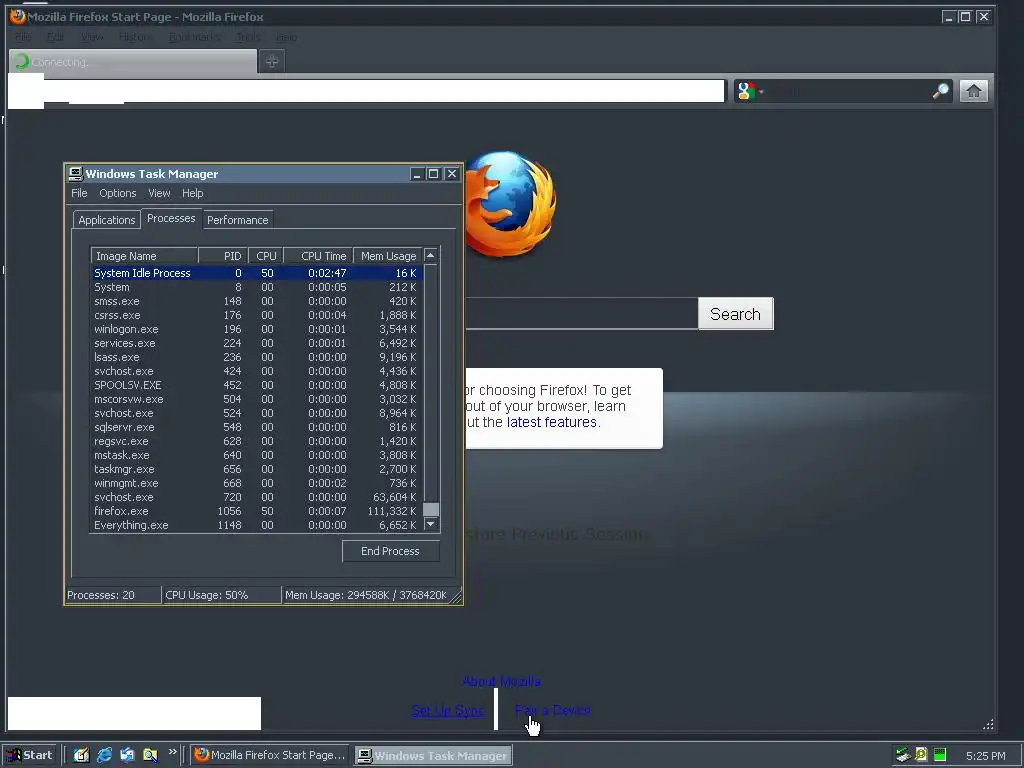Viewport: 1024px width, 768px height.
Task: Sort by CPU Time column header
Action: click(318, 256)
